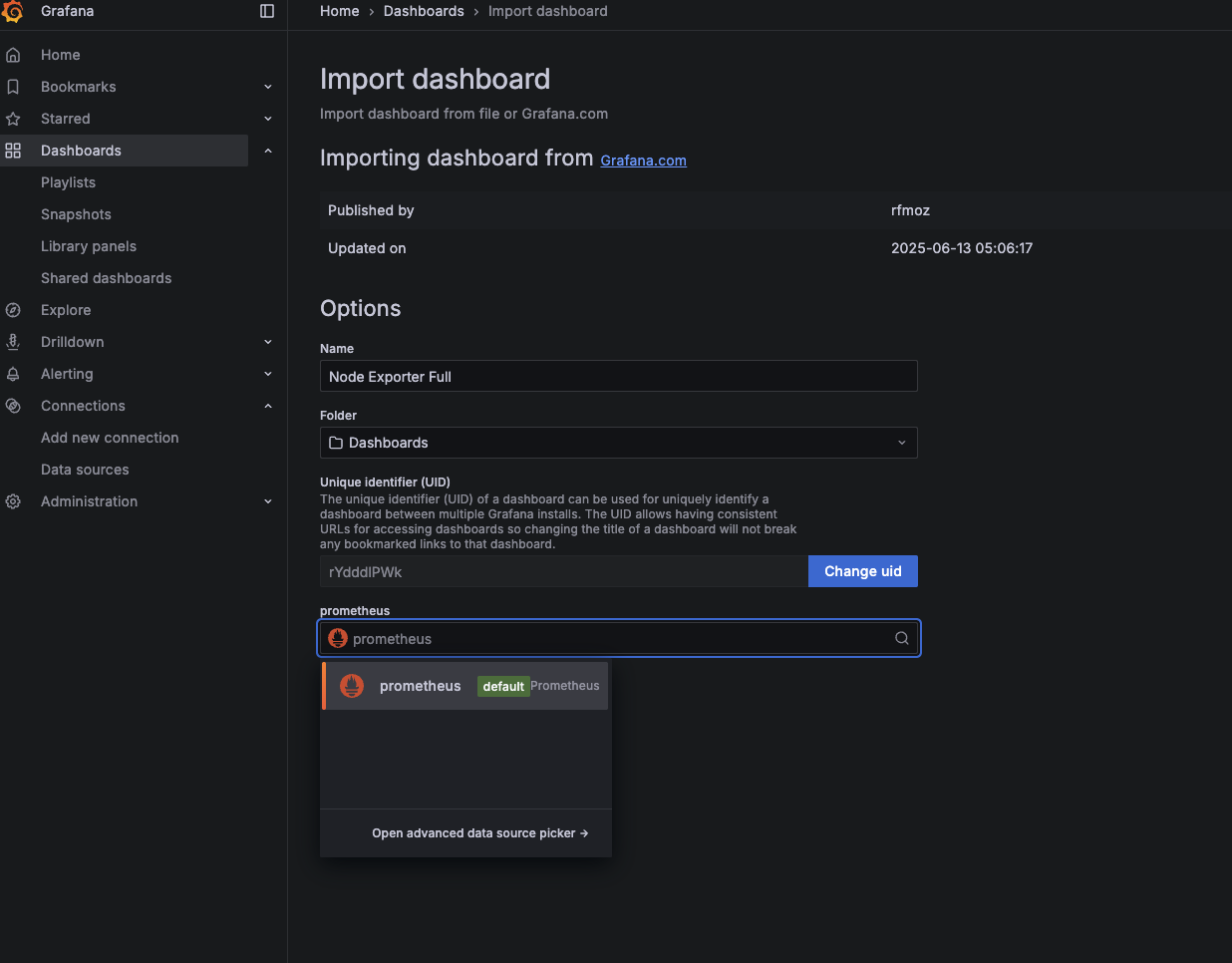
Task: Collapse the Dashboards section chevron
Action: point(268,151)
